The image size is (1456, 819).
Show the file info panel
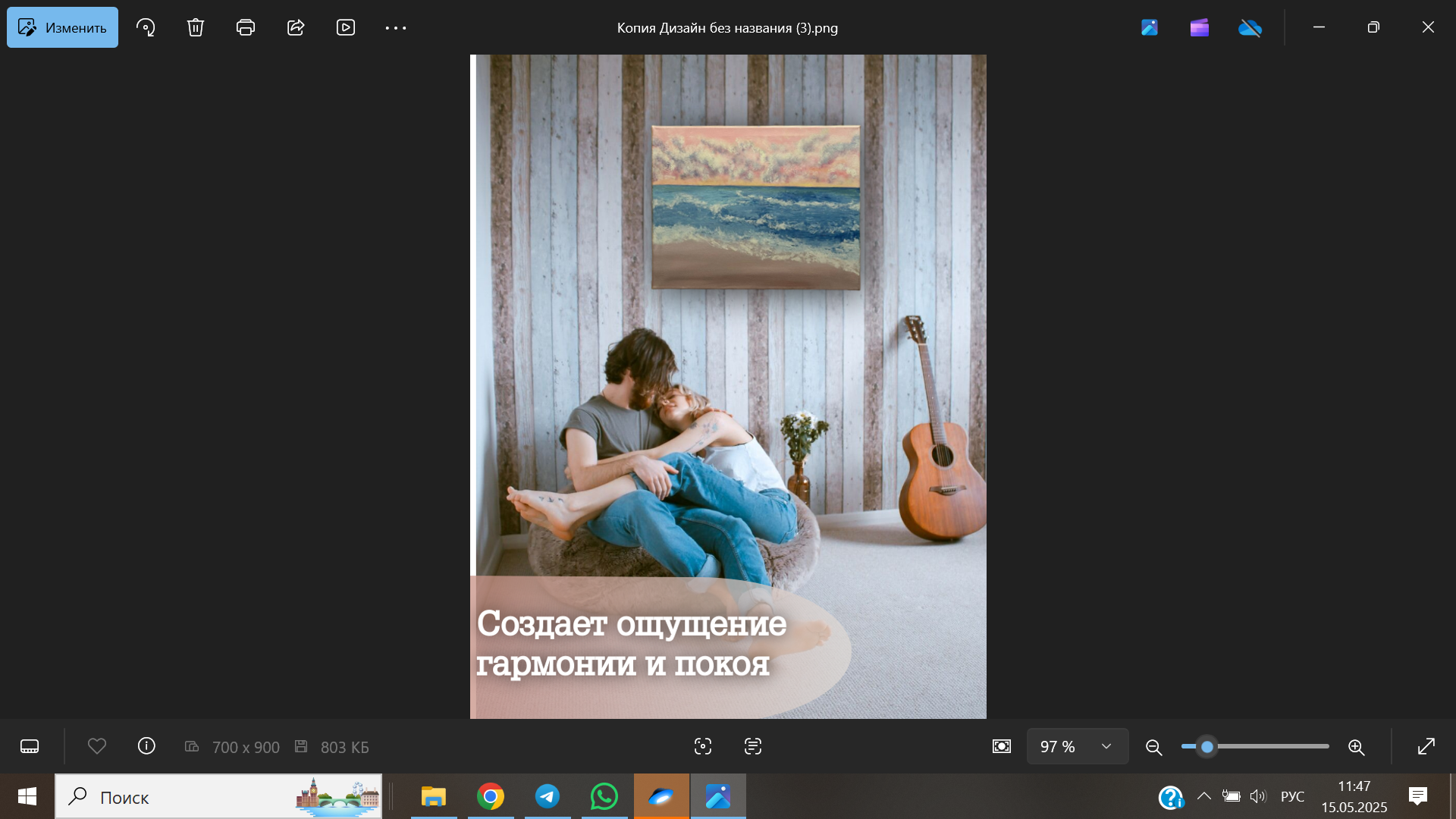coord(146,746)
